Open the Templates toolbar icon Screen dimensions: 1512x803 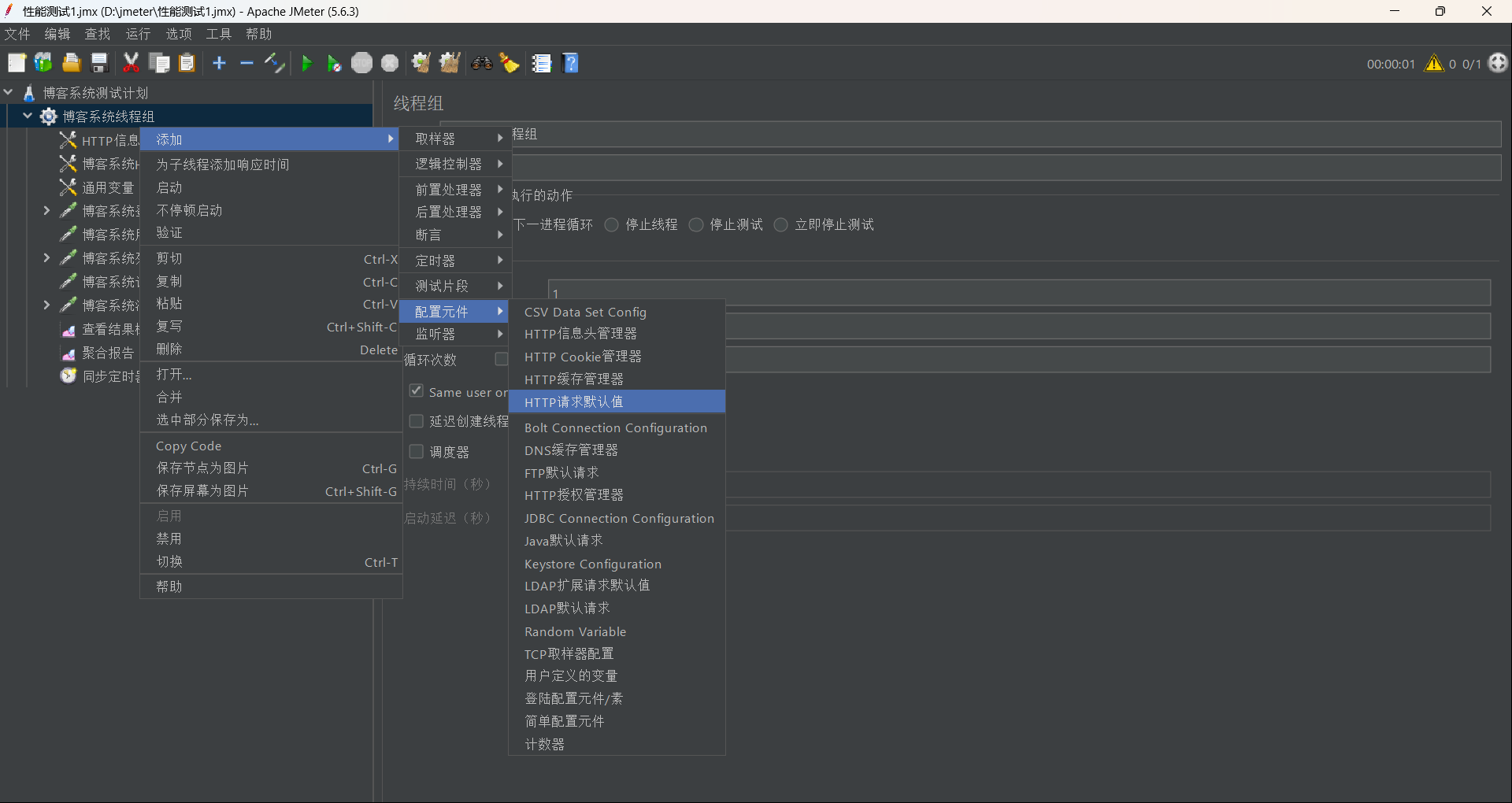43,63
